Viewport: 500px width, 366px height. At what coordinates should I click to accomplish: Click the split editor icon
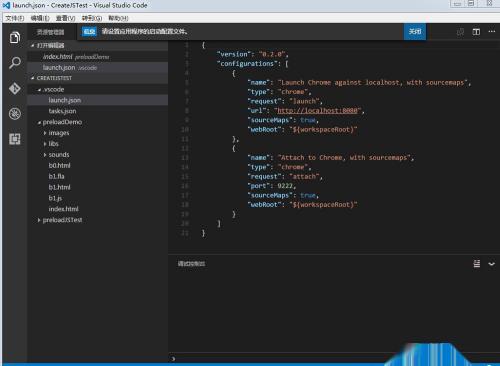(476, 32)
